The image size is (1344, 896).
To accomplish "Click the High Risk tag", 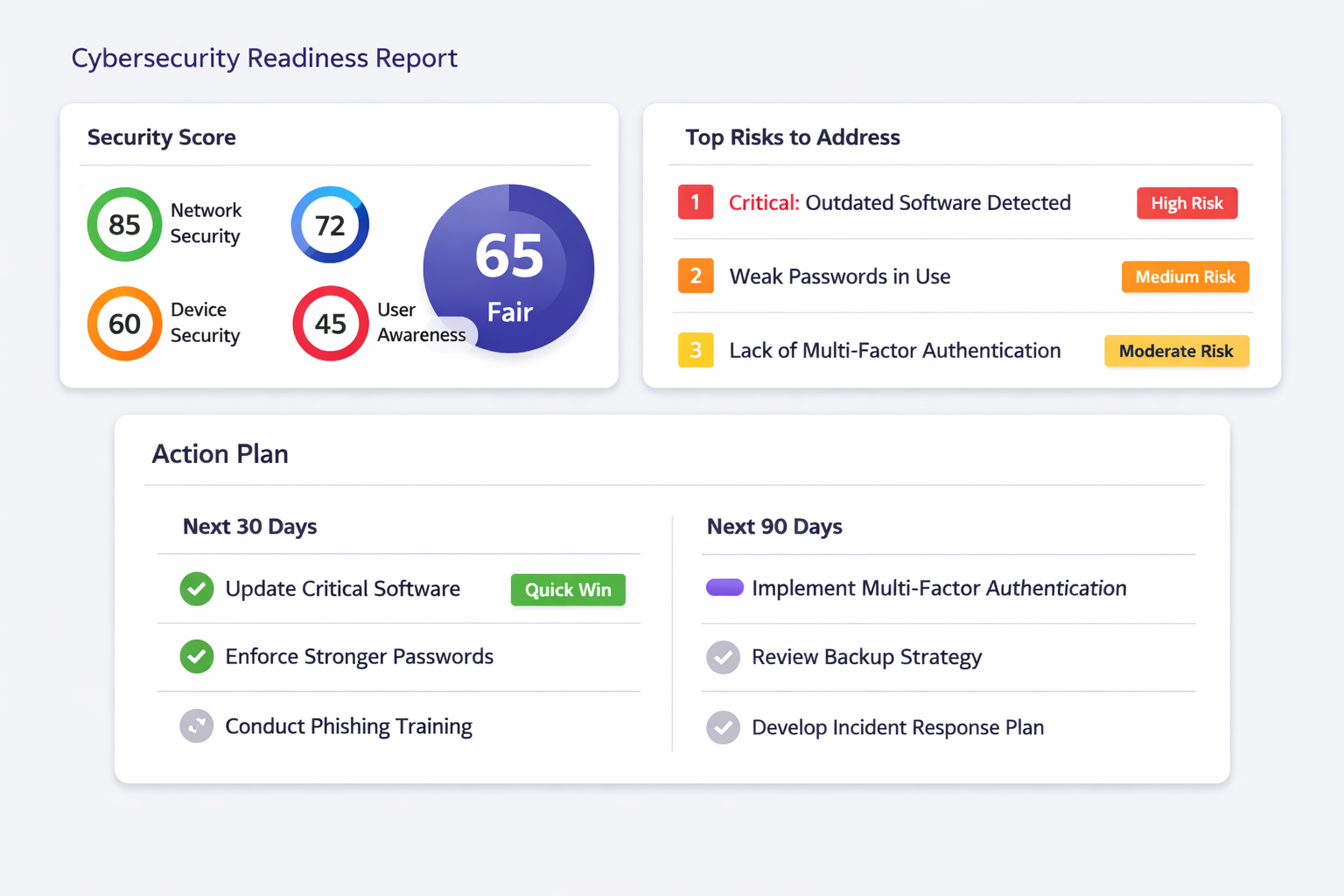I will [x=1186, y=203].
